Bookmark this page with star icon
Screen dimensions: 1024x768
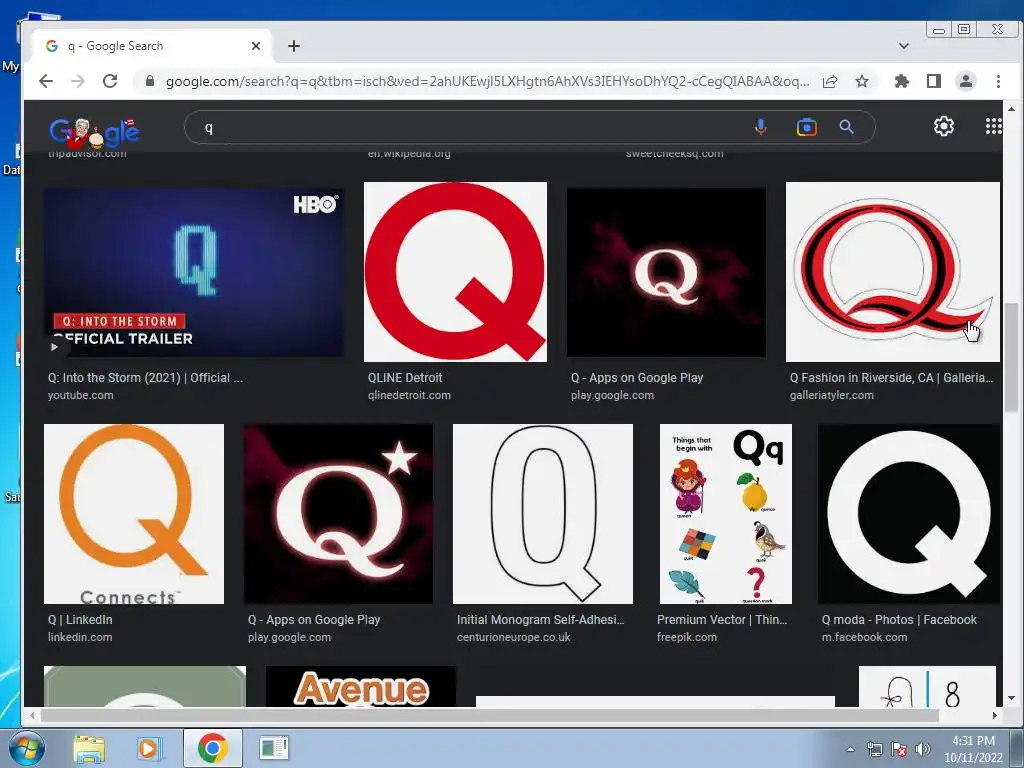tap(862, 81)
